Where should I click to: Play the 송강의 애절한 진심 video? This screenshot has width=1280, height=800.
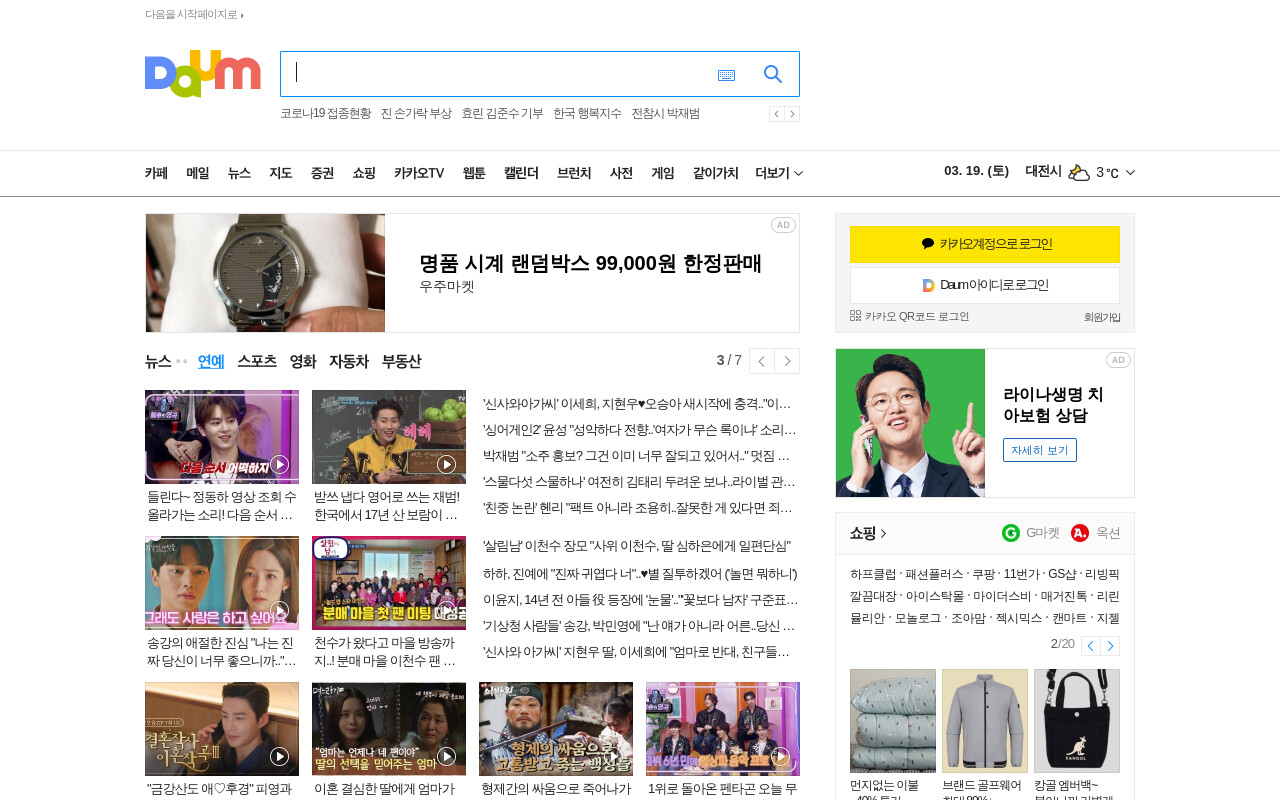tap(222, 583)
